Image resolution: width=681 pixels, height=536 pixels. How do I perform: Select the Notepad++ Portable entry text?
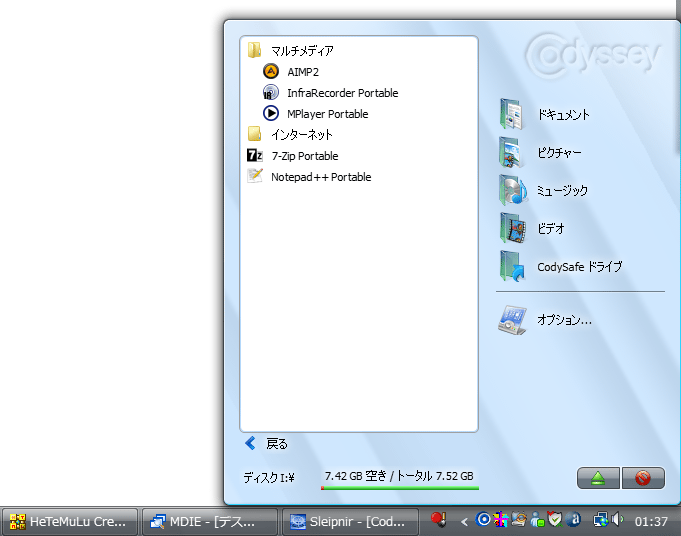[321, 177]
